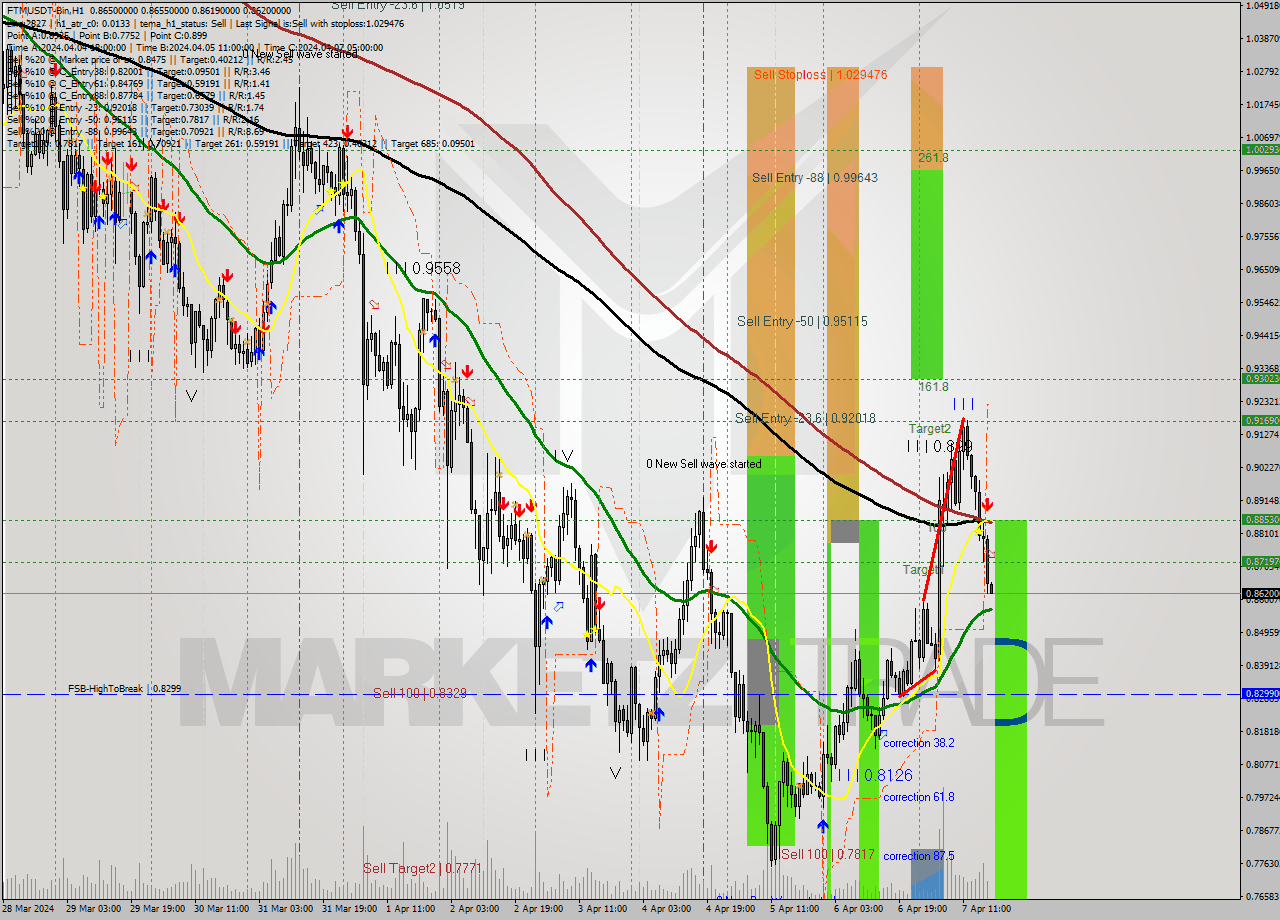The image size is (1280, 920).
Task: Click the blue 0.82990 price tag
Action: 1260,693
